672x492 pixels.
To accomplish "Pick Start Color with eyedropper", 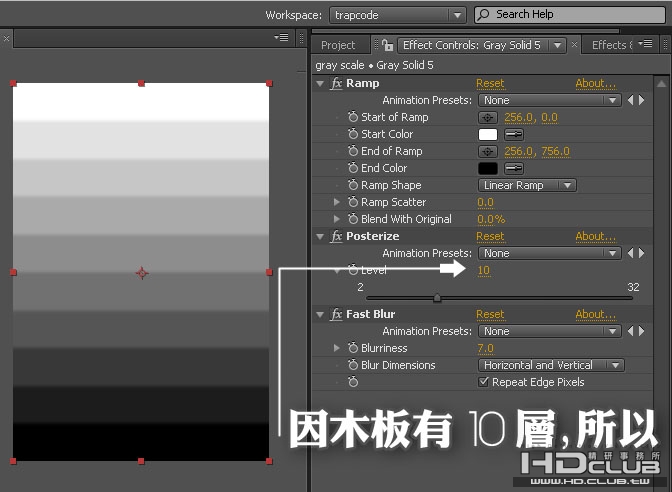I will [513, 135].
